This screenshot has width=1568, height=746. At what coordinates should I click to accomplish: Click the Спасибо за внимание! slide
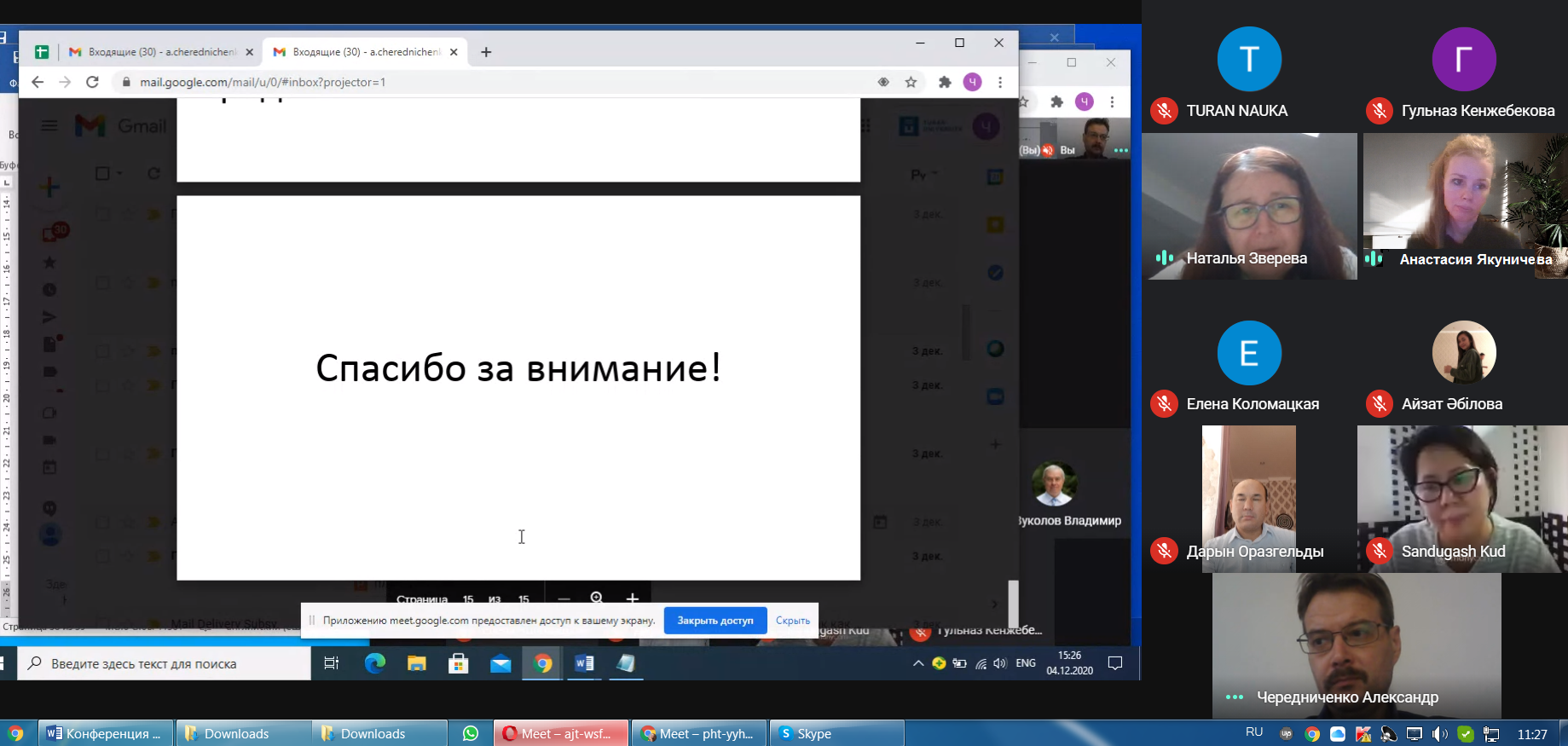(518, 388)
